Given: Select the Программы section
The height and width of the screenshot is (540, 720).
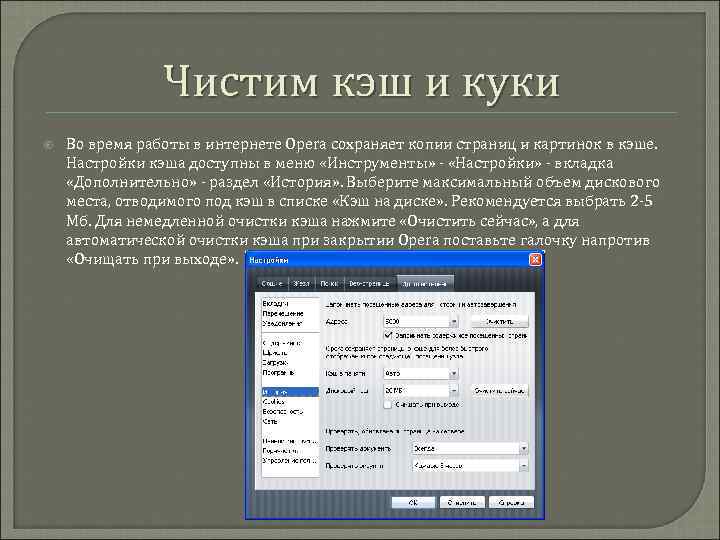Looking at the screenshot, I should pos(279,372).
